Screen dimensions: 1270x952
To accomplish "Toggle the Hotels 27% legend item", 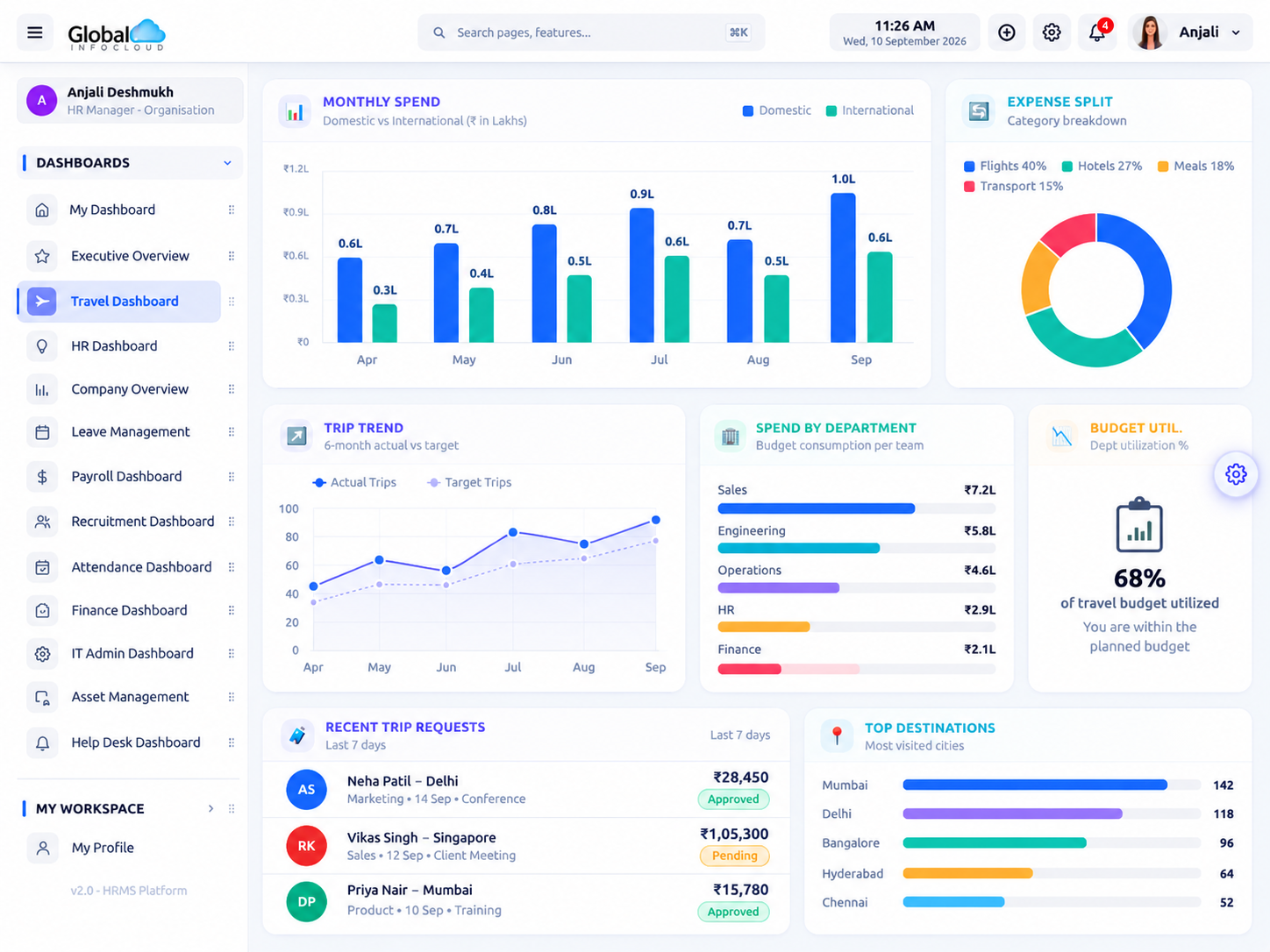I will 1102,166.
